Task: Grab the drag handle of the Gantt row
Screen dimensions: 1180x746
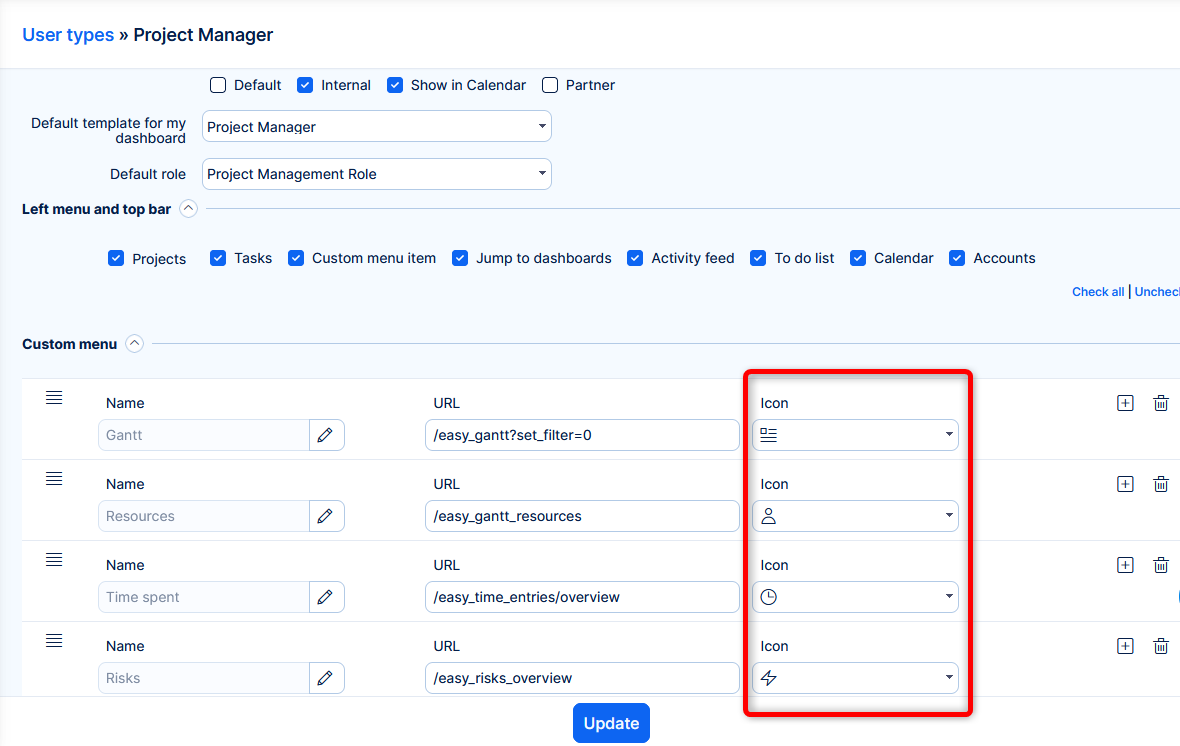Action: click(54, 398)
